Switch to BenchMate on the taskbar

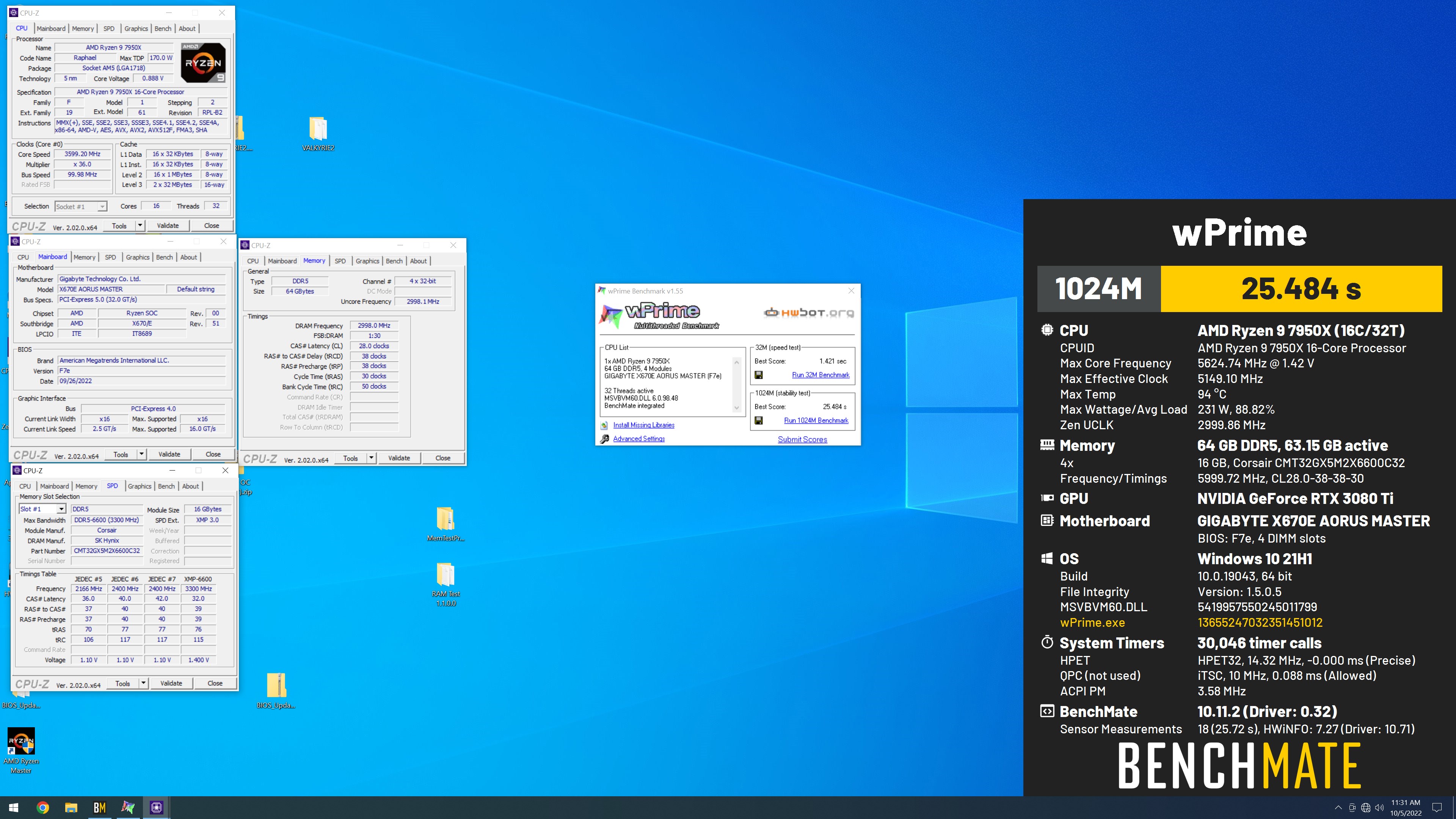pos(99,808)
